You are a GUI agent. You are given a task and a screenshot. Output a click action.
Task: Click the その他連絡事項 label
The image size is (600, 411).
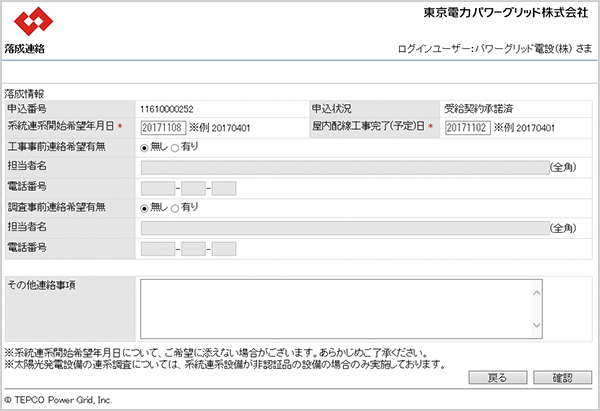pyautogui.click(x=42, y=285)
